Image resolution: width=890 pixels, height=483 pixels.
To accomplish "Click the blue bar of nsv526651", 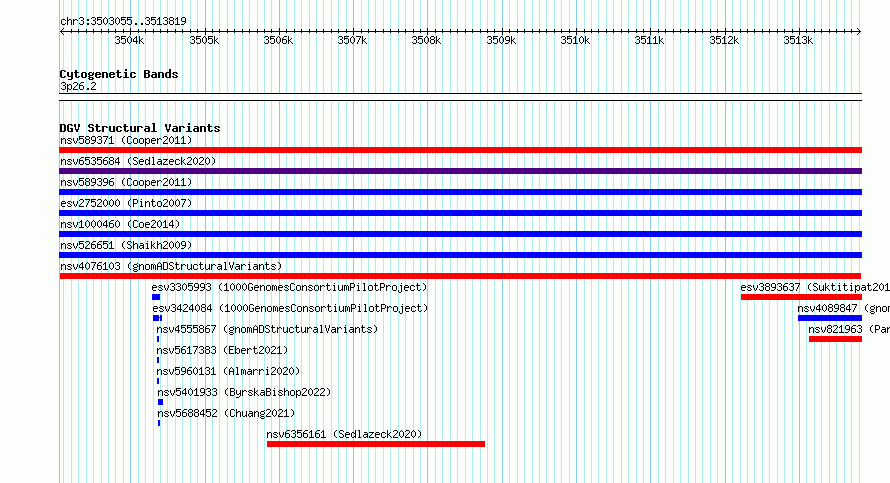I will [x=460, y=255].
